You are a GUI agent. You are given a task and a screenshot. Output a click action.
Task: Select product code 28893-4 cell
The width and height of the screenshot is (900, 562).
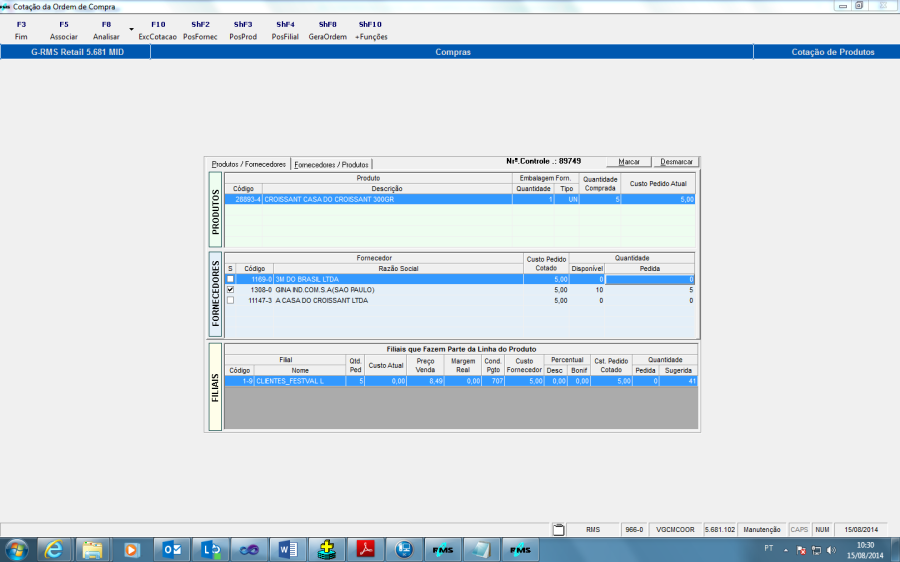tap(243, 199)
